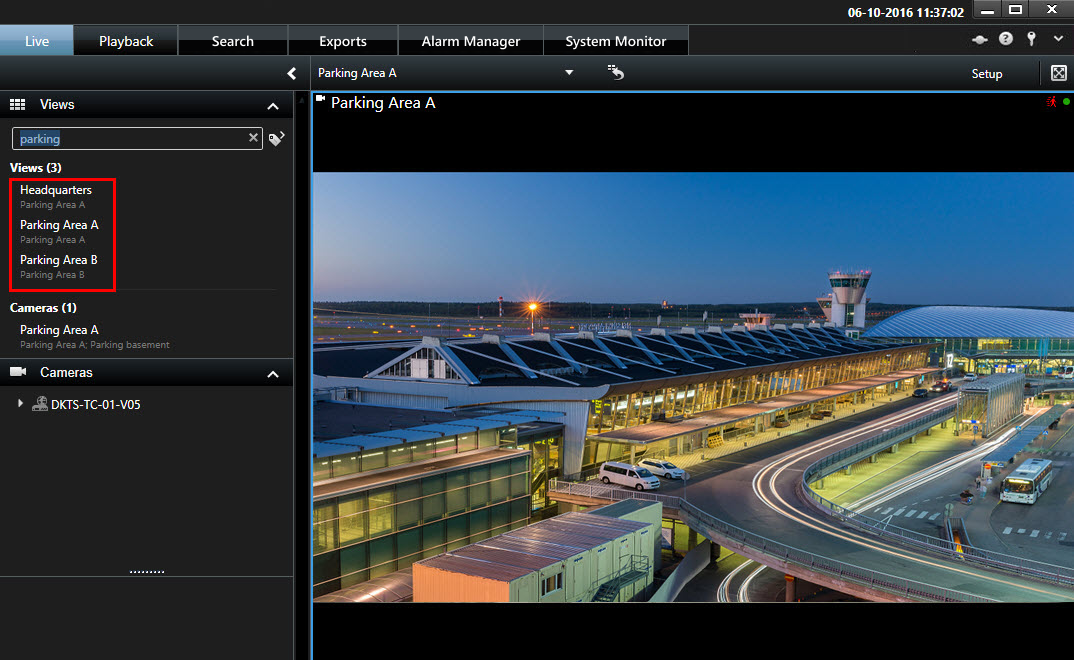The width and height of the screenshot is (1074, 660).
Task: Open the top-right toolbar chevron menu
Action: pyautogui.click(x=1058, y=40)
